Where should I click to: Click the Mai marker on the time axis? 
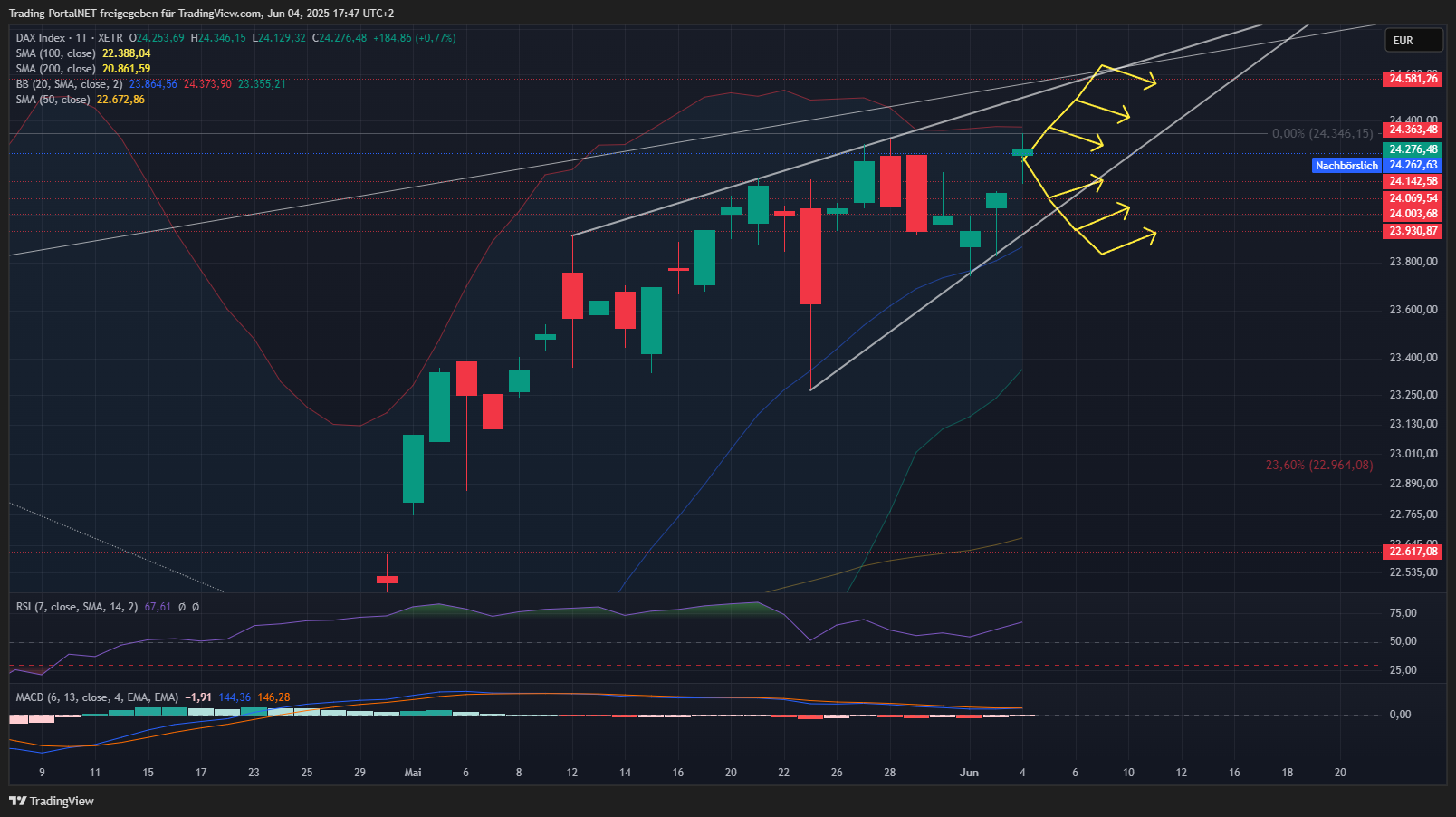pyautogui.click(x=413, y=773)
